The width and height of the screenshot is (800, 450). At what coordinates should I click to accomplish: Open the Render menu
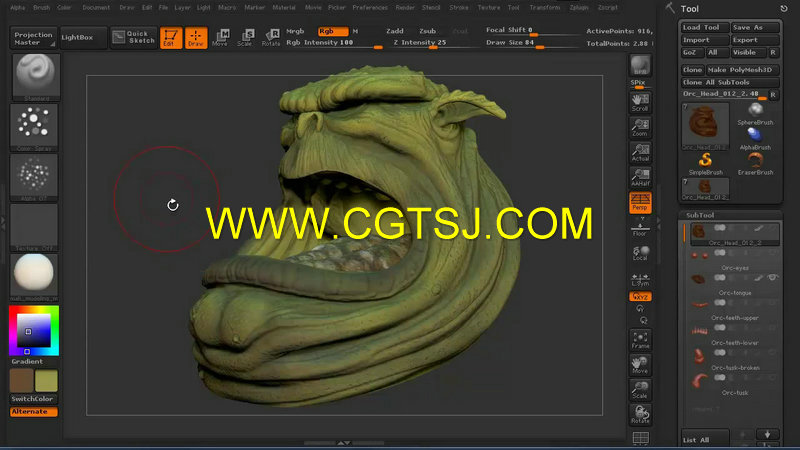click(405, 8)
